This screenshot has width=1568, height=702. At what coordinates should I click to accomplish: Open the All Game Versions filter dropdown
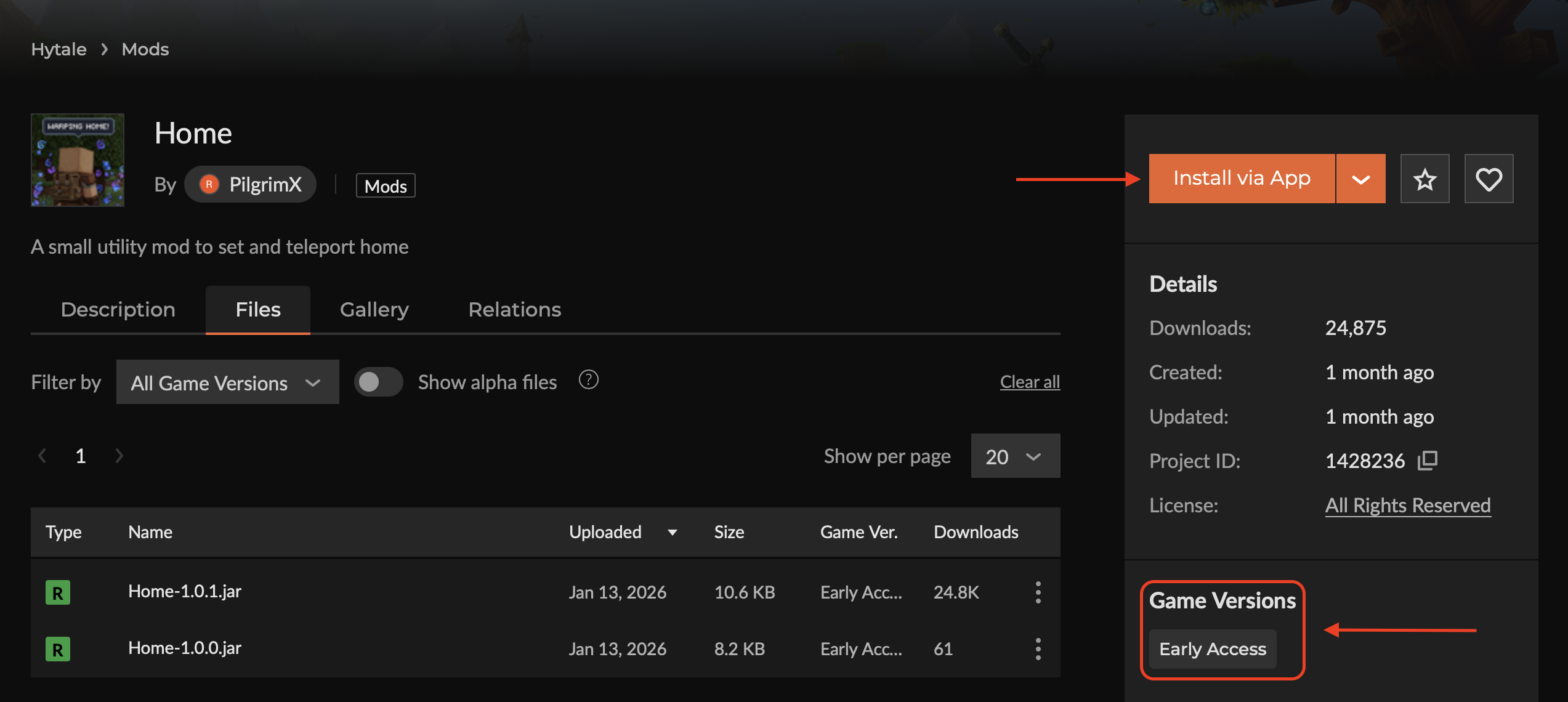click(x=227, y=382)
